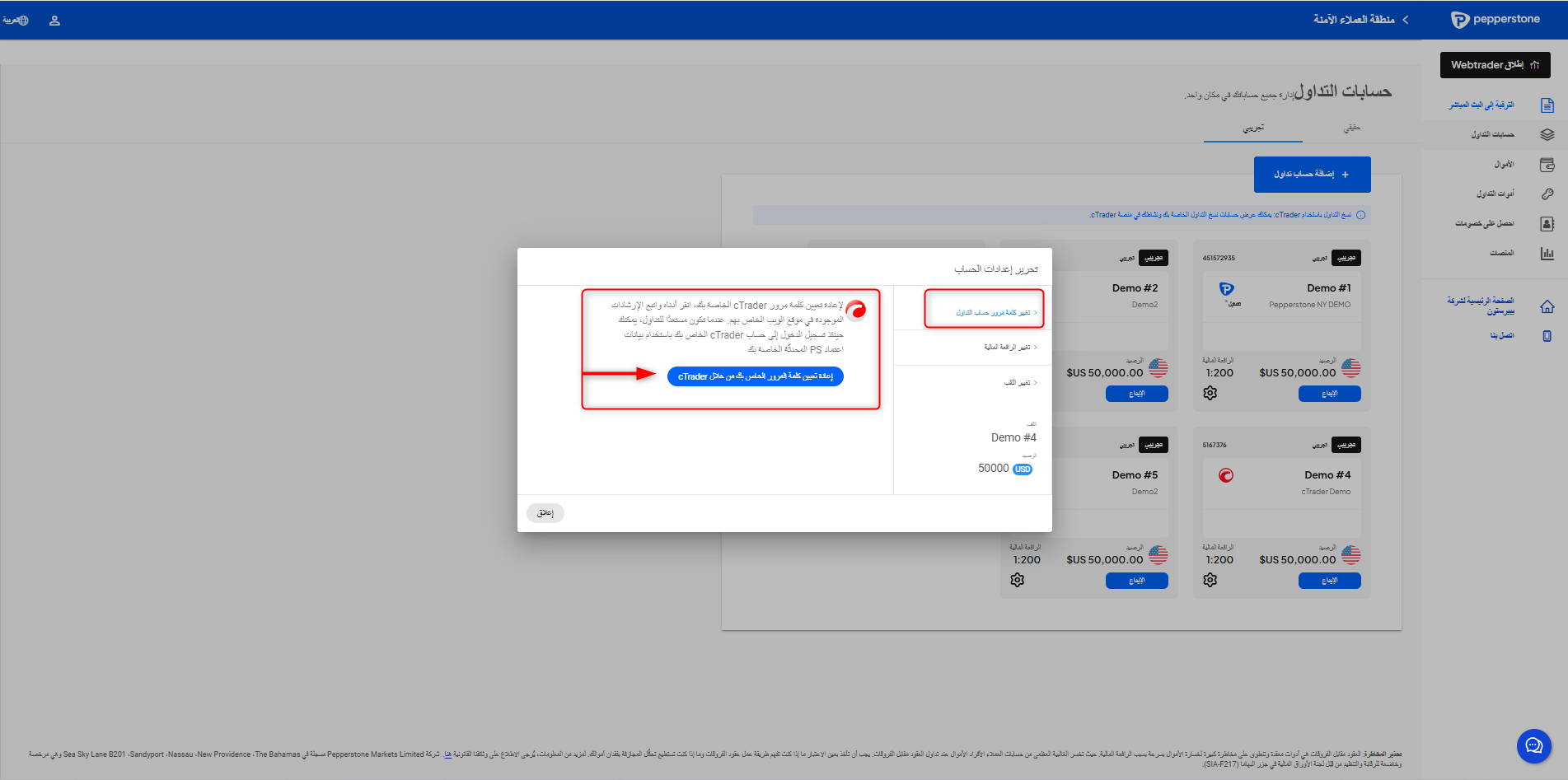Viewport: 1568px width, 780px height.
Task: Open the الترقية إلى البث المباشر sidebar link
Action: point(1481,105)
